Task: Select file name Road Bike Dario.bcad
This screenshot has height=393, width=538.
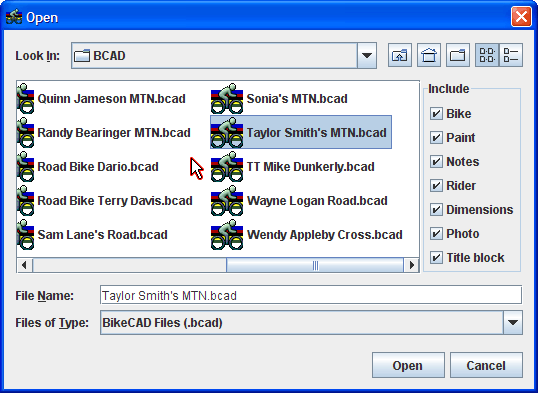Action: (x=98, y=166)
